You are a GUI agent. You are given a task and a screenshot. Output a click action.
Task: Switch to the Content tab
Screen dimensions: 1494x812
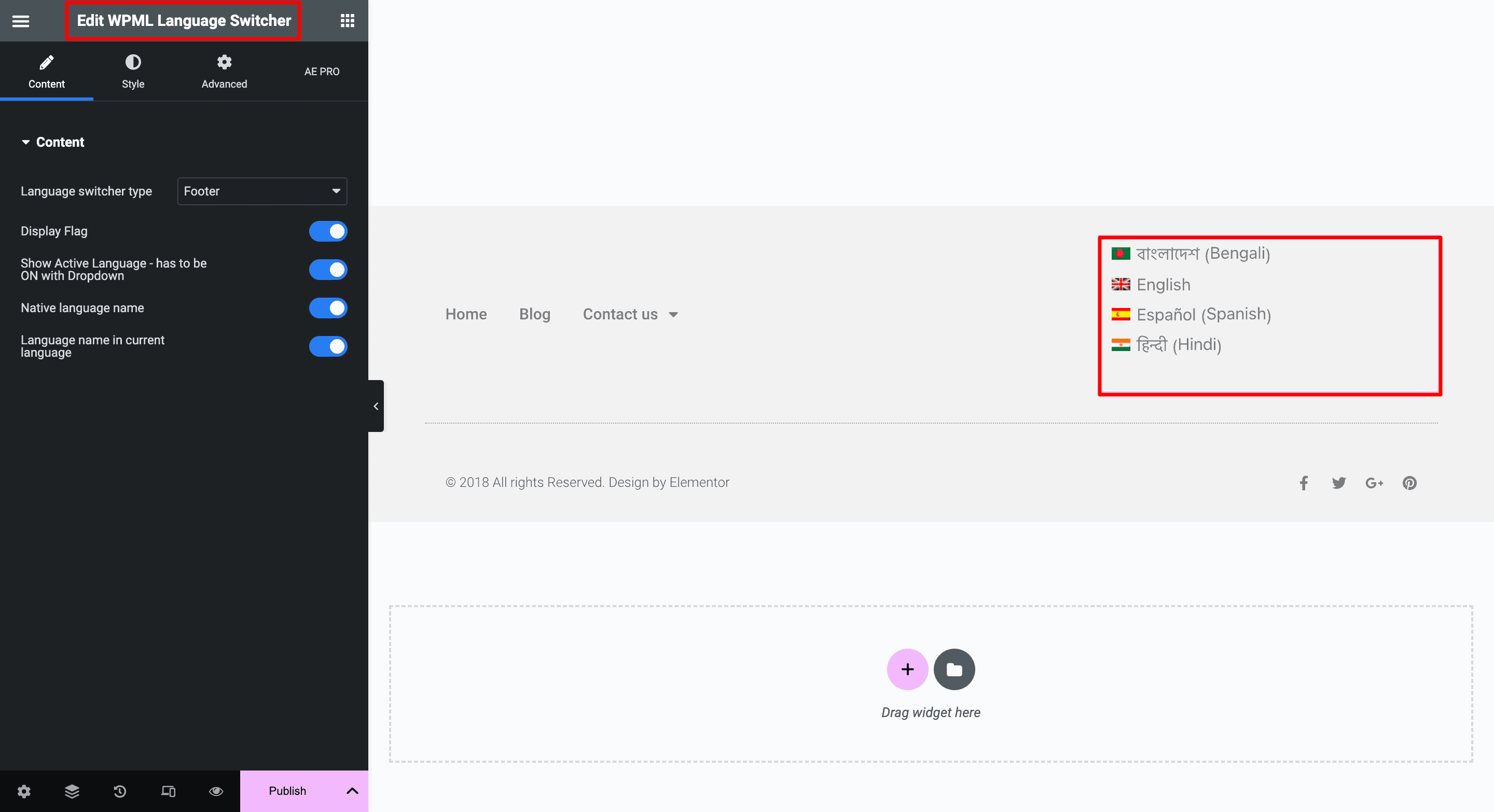pos(46,72)
